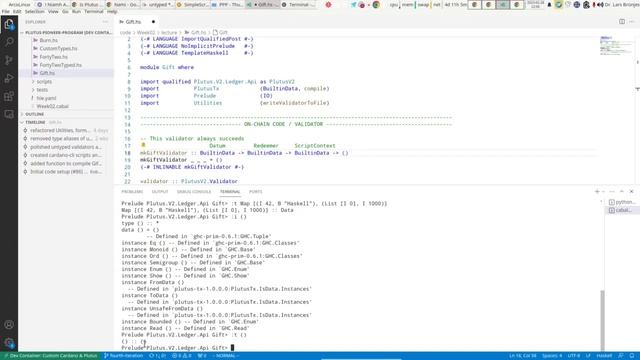Open the Manage gear icon

coord(9,343)
